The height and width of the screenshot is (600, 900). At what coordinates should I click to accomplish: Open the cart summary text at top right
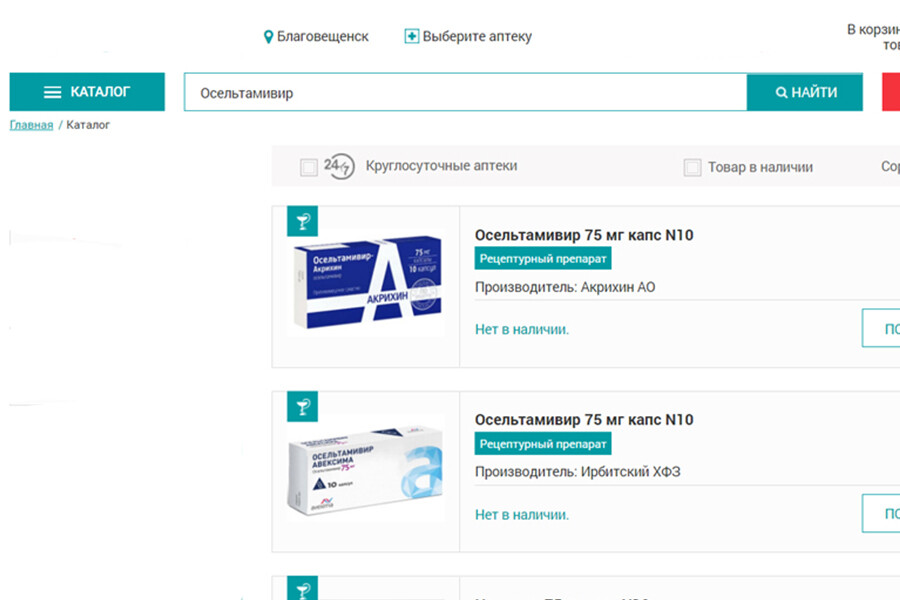click(x=874, y=37)
